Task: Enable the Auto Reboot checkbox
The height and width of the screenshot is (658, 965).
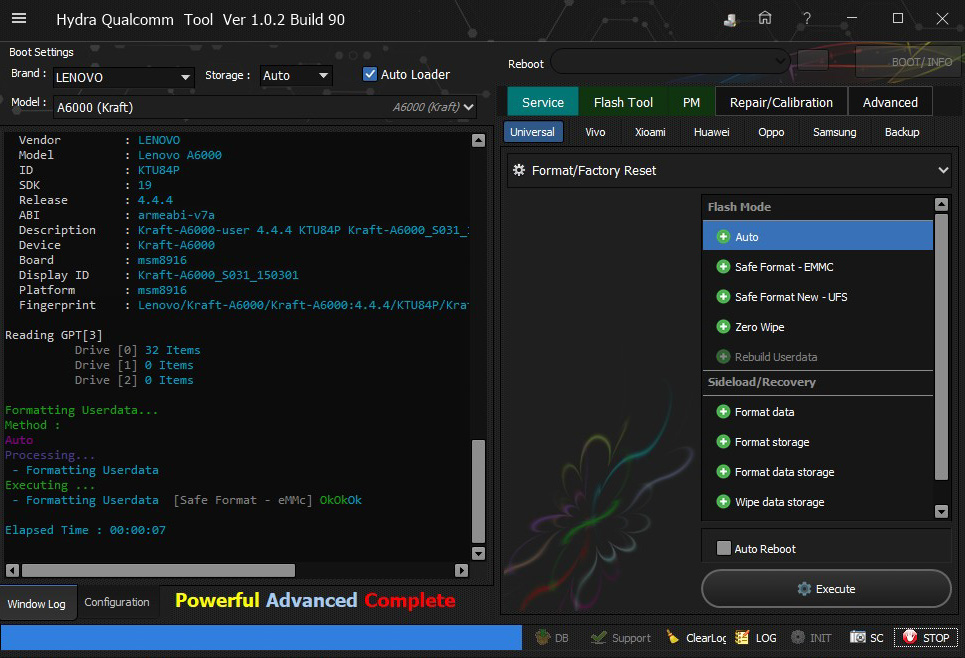Action: [724, 549]
